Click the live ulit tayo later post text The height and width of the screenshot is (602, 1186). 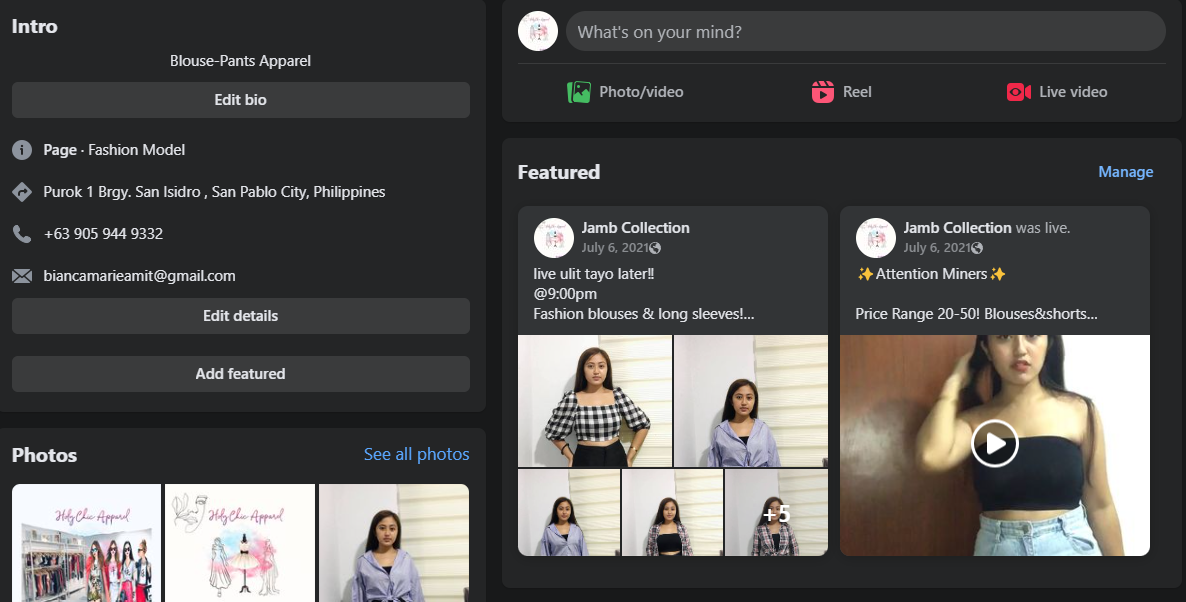click(594, 274)
